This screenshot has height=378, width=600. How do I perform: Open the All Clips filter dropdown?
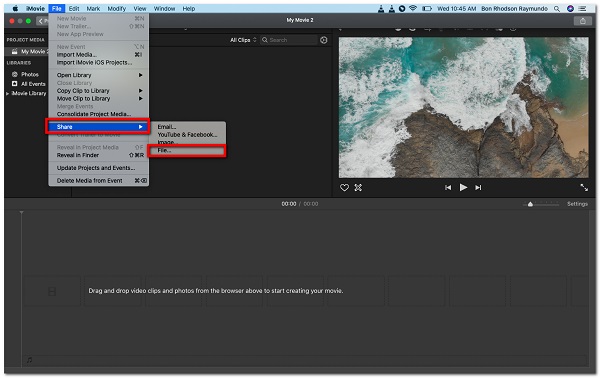tap(243, 40)
